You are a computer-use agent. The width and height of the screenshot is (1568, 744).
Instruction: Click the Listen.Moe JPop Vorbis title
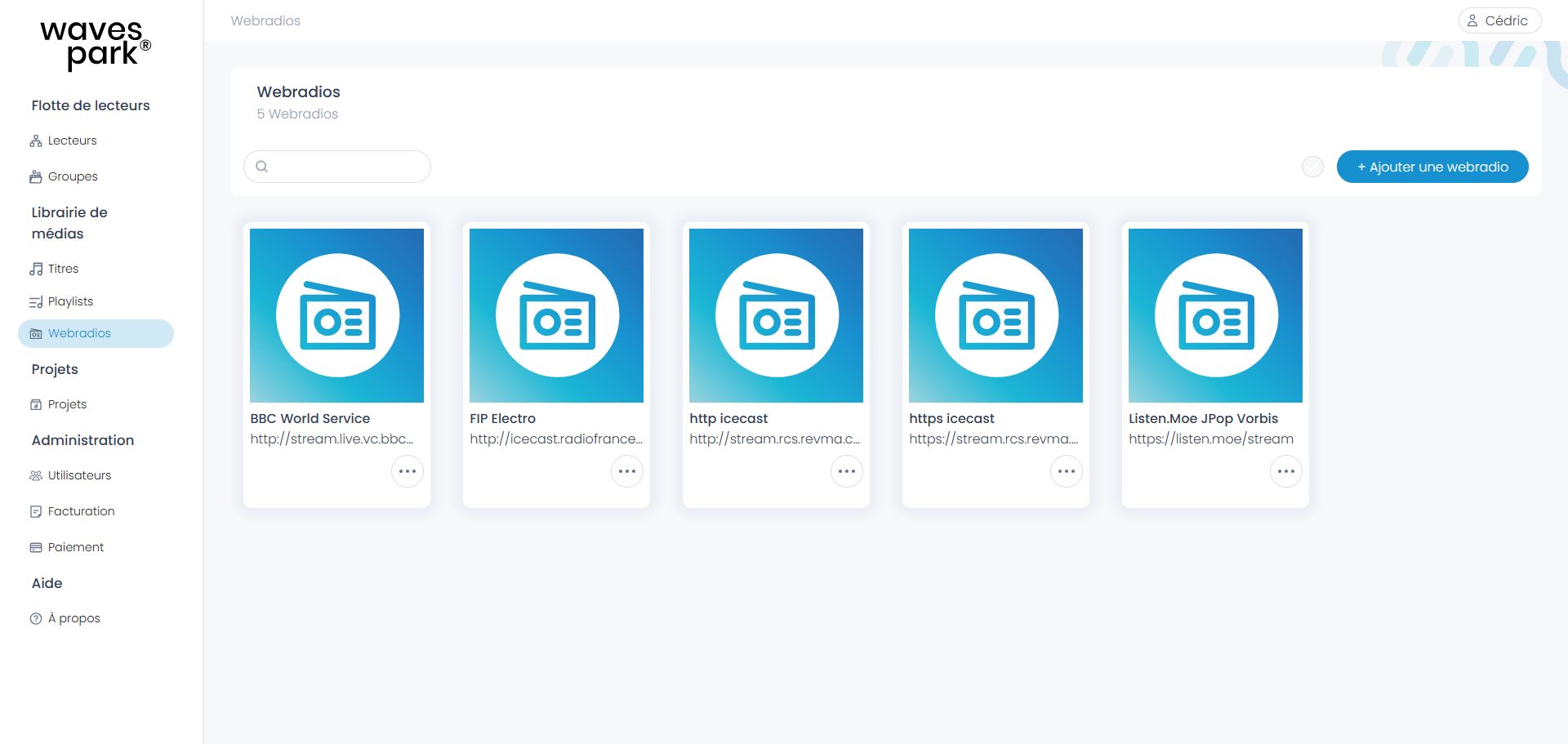coord(1203,418)
